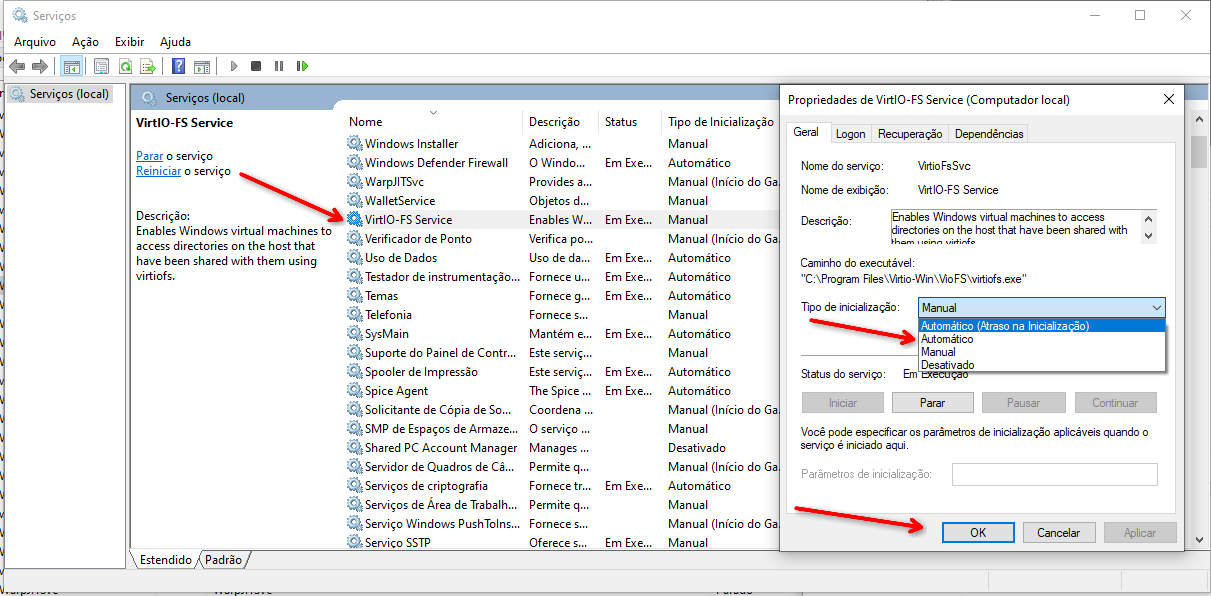Click the Restart Service toolbar icon
This screenshot has height=596, width=1211.
[302, 66]
